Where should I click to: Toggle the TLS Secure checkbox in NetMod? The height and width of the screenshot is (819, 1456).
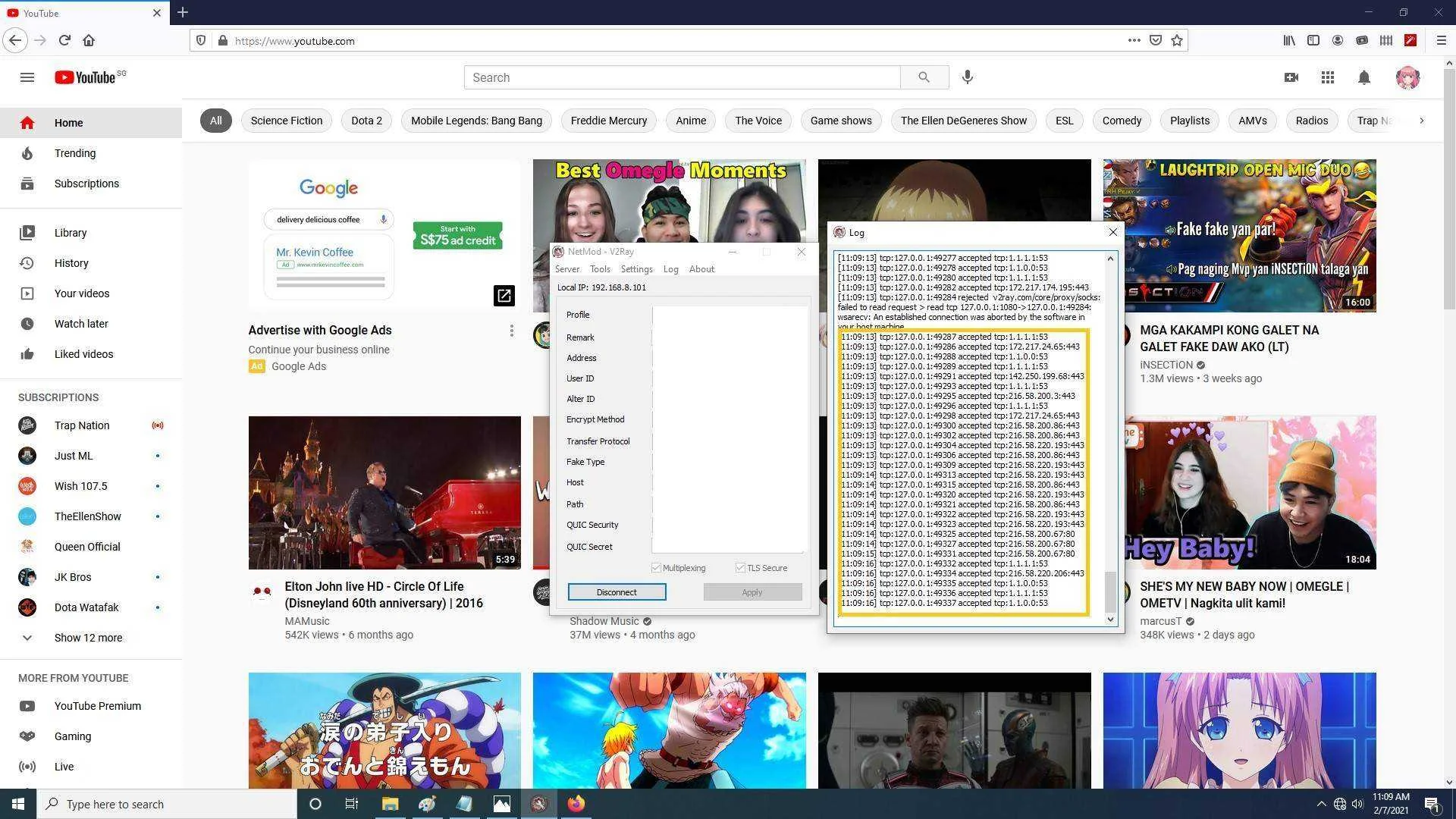pos(740,568)
